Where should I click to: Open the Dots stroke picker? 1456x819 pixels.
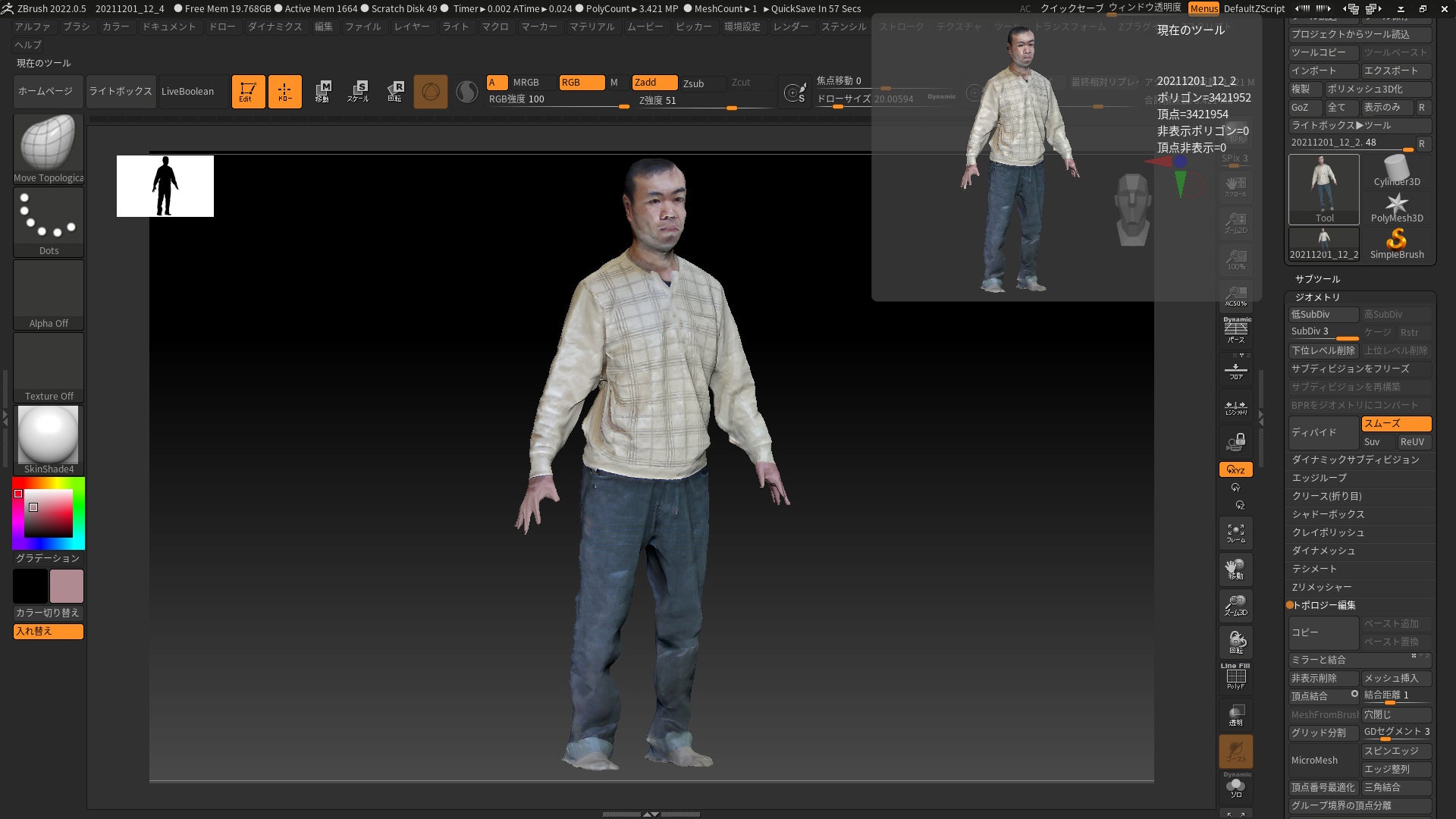pyautogui.click(x=49, y=221)
